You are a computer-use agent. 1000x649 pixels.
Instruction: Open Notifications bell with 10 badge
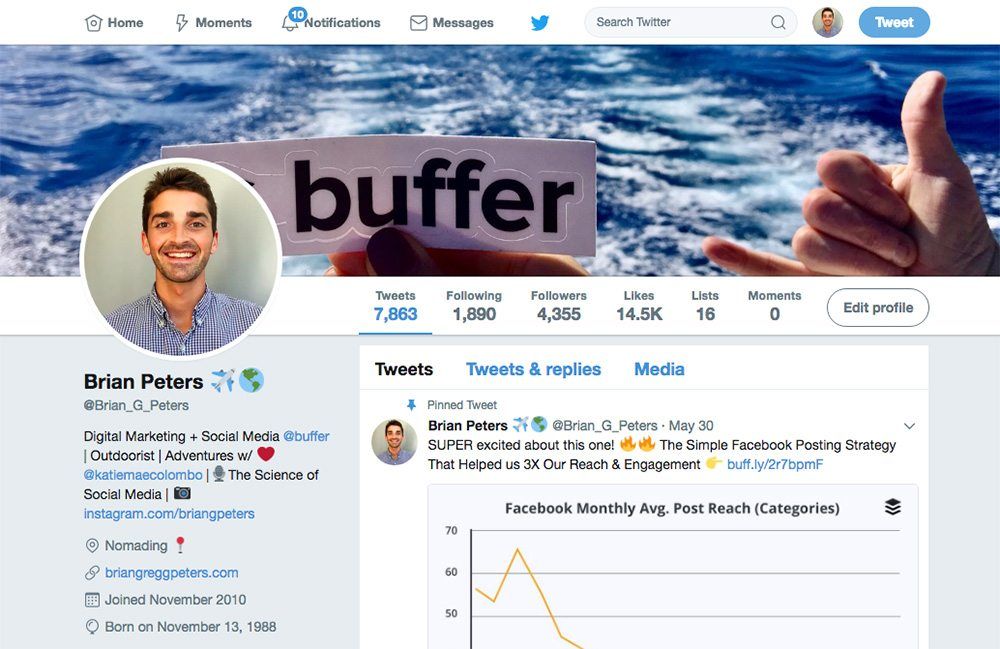tap(291, 20)
